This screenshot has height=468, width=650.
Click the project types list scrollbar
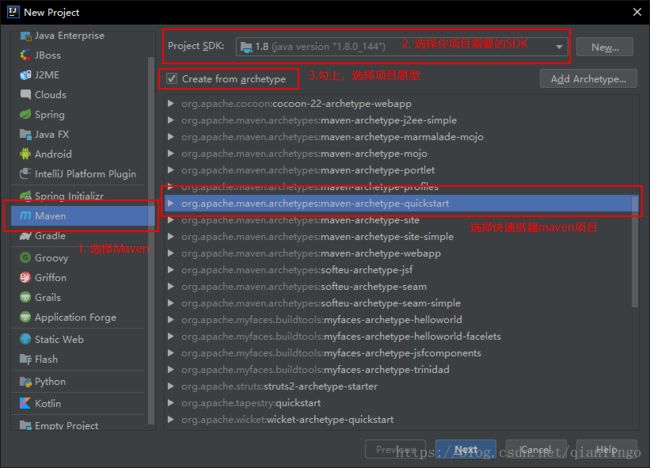click(151, 240)
